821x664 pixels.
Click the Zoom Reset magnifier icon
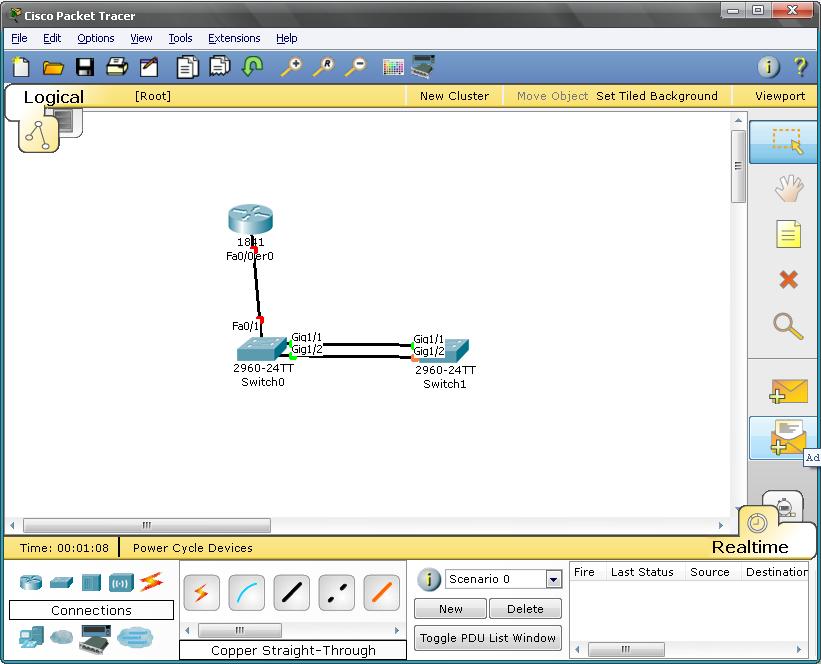coord(324,67)
